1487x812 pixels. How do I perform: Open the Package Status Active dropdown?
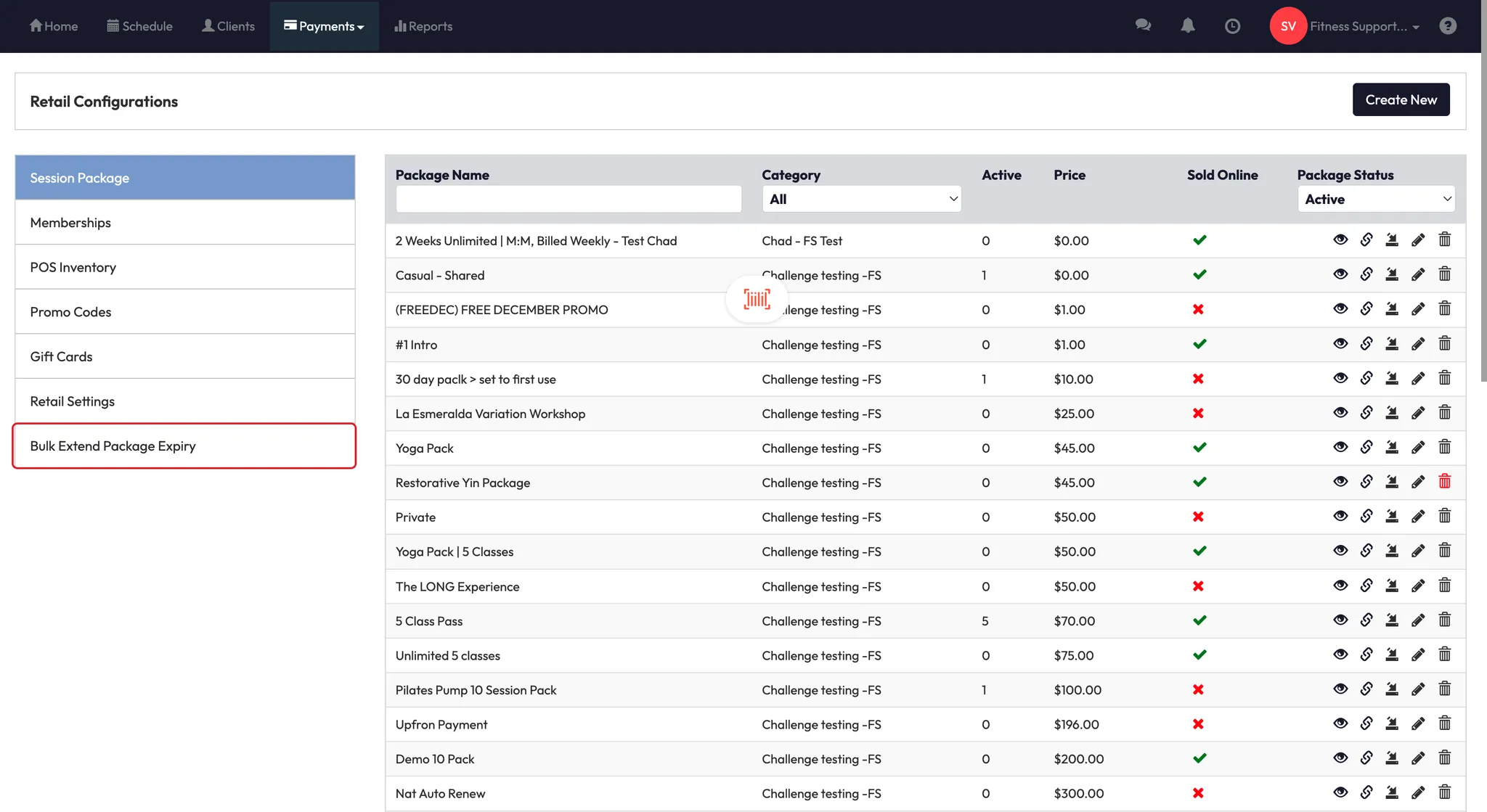(x=1376, y=199)
